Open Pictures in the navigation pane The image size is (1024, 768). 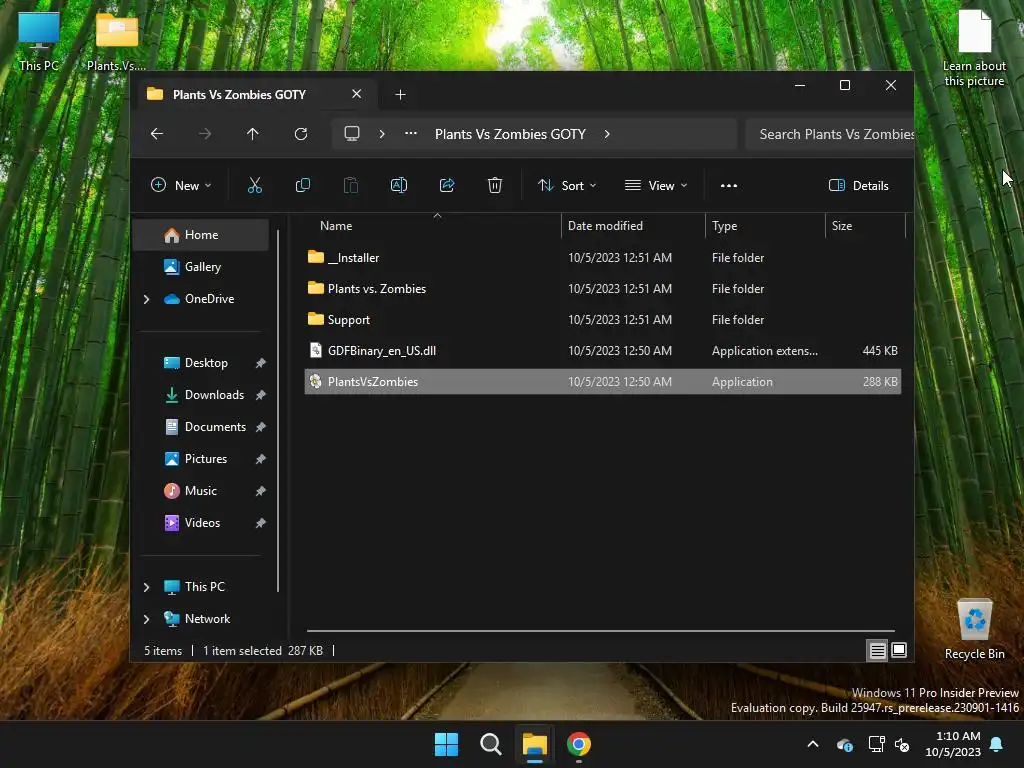(204, 458)
